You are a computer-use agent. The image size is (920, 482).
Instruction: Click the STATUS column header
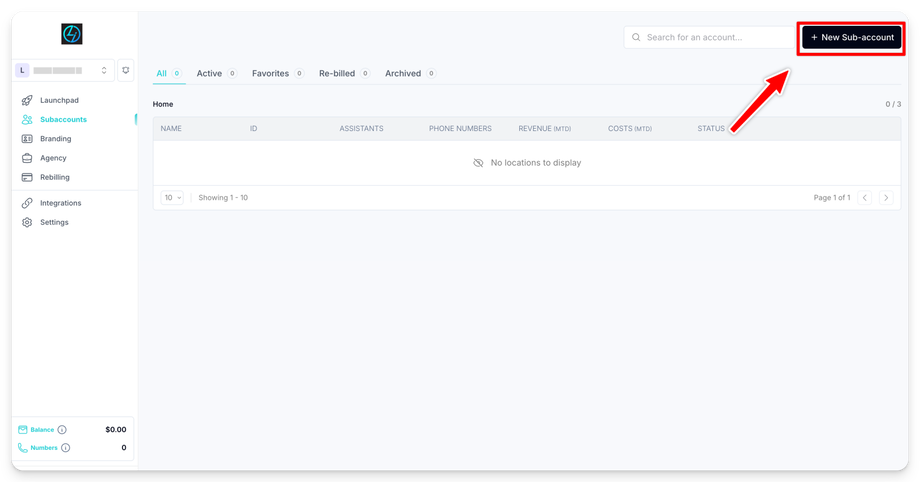click(711, 129)
